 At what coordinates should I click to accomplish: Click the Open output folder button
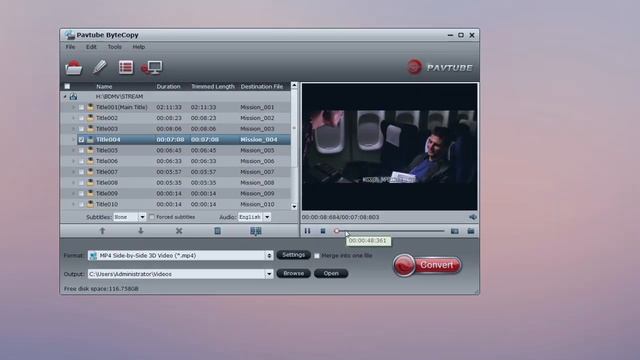tap(331, 273)
